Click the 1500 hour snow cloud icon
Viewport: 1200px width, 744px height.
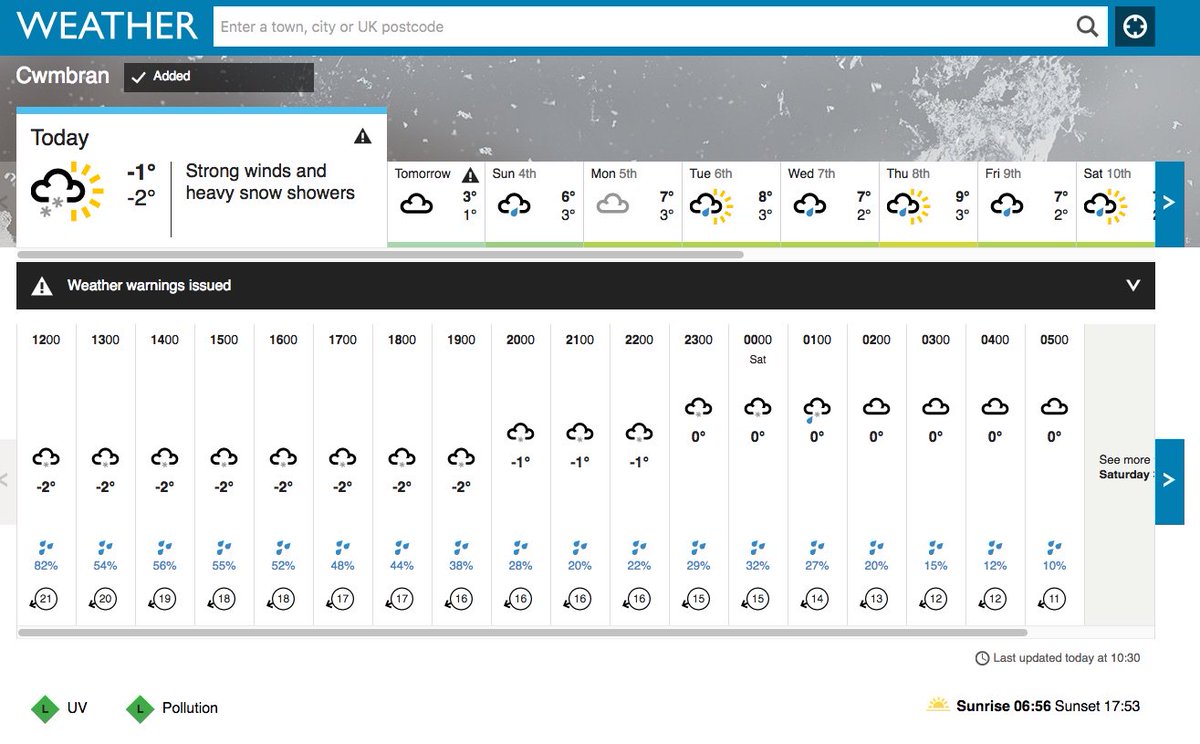224,458
